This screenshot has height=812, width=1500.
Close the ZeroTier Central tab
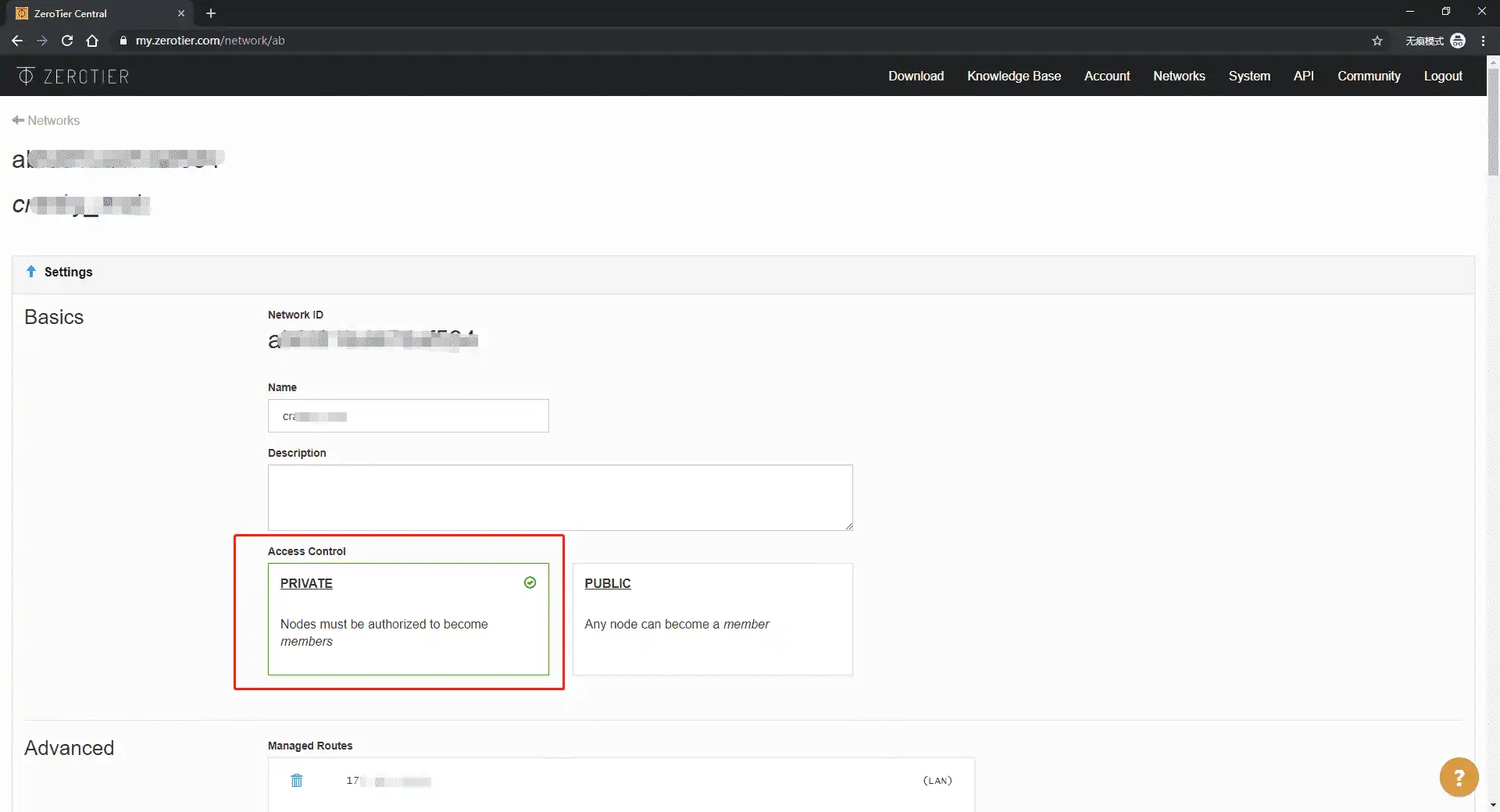point(181,13)
